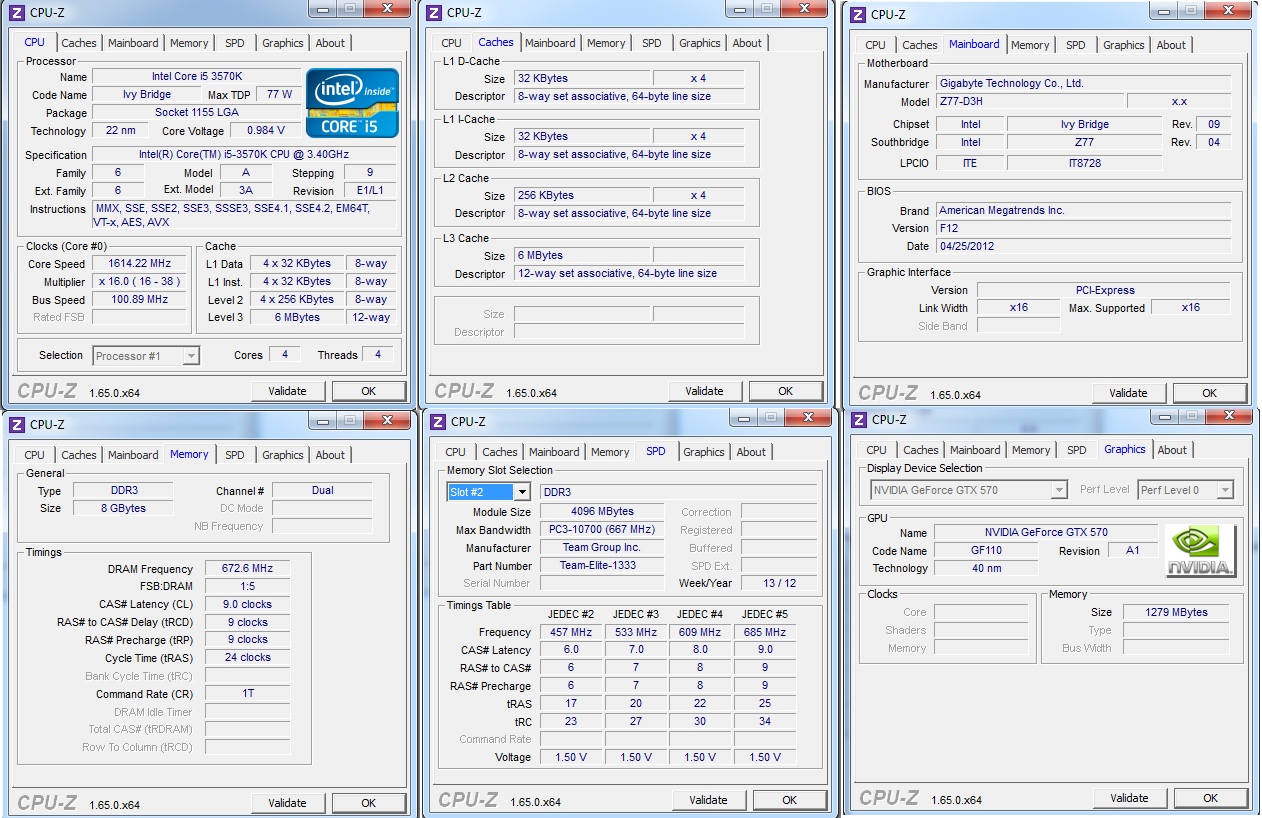Click OK in the cache details window

786,391
